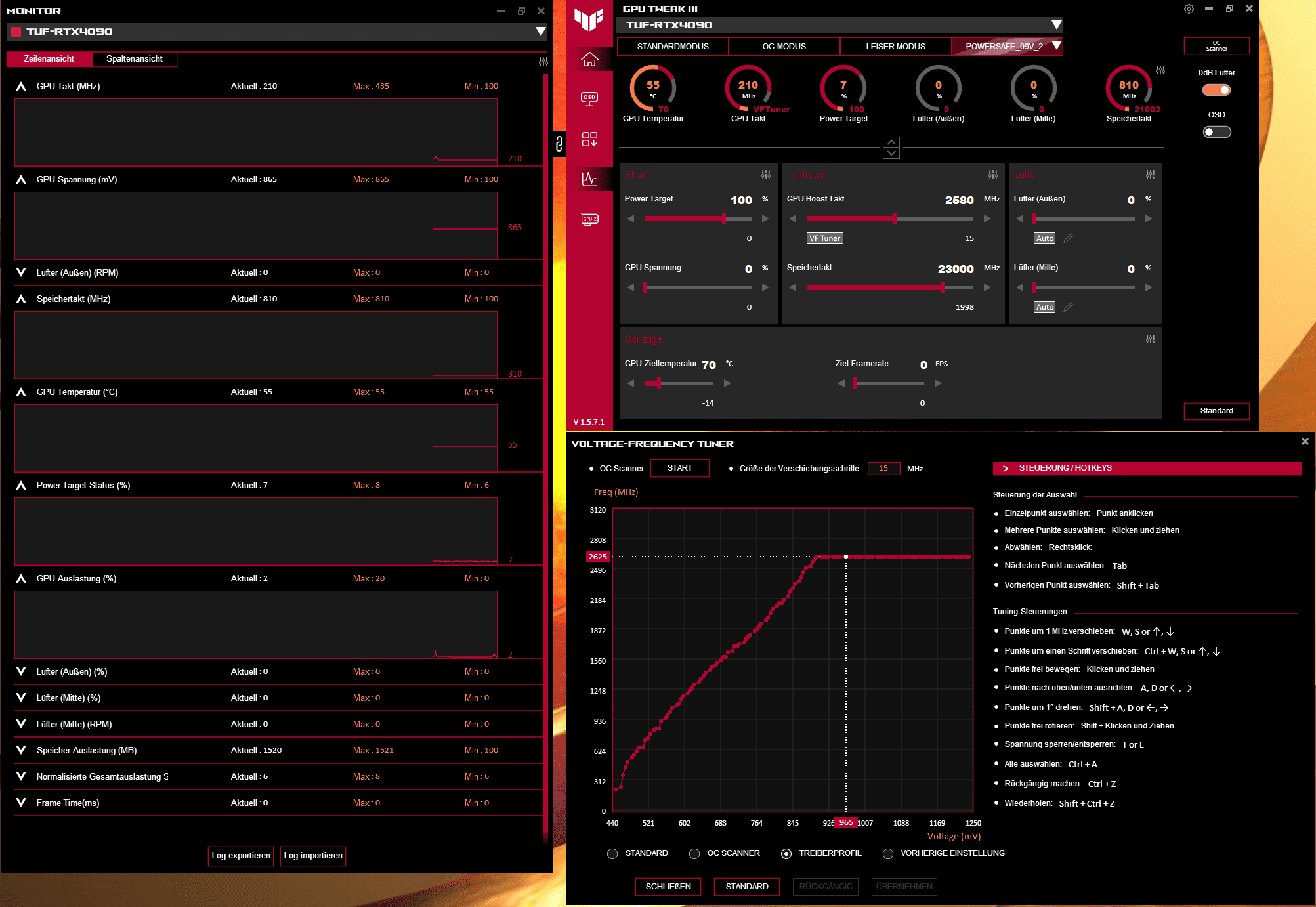
Task: Click the link chain icon beside sidebar
Action: 559,144
